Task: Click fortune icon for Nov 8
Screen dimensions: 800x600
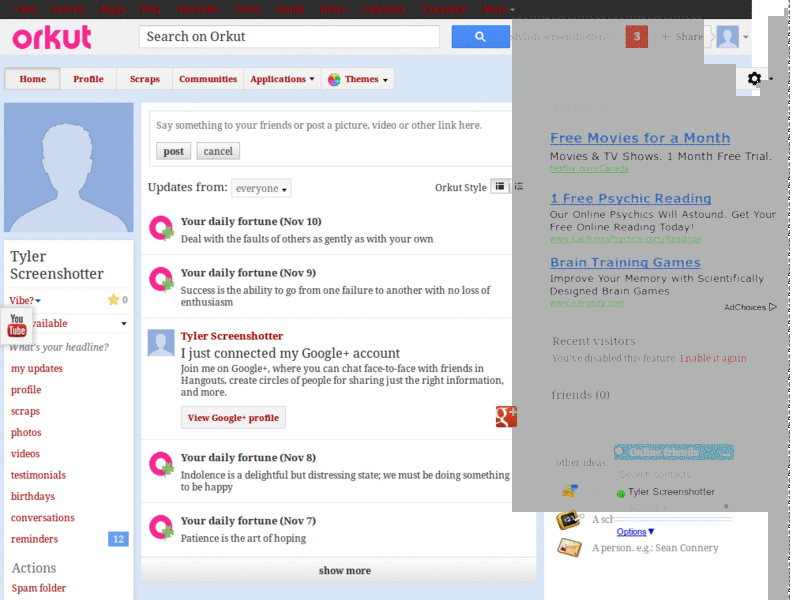Action: tap(161, 464)
